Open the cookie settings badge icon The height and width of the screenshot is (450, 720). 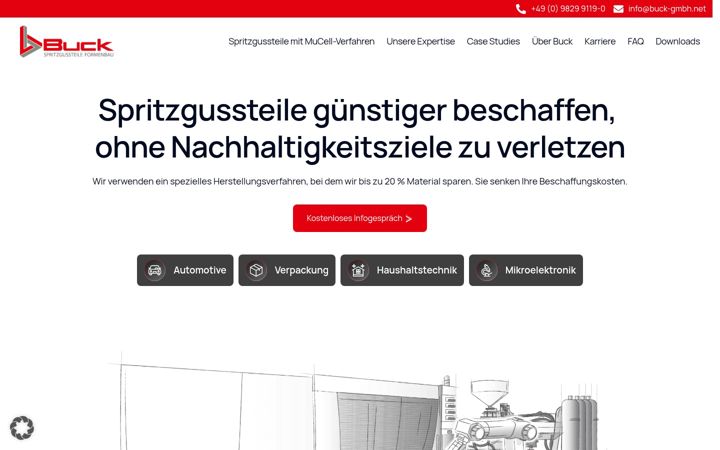[22, 428]
